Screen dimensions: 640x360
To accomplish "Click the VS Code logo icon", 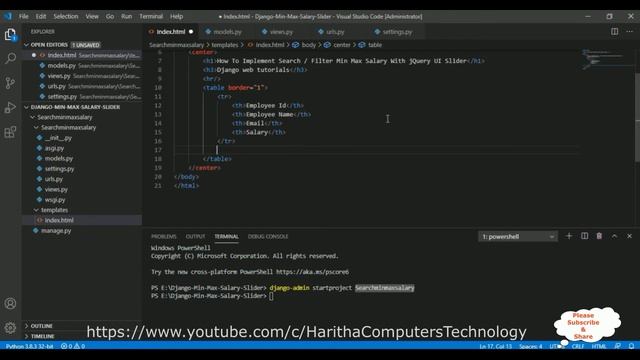I will (x=8, y=16).
